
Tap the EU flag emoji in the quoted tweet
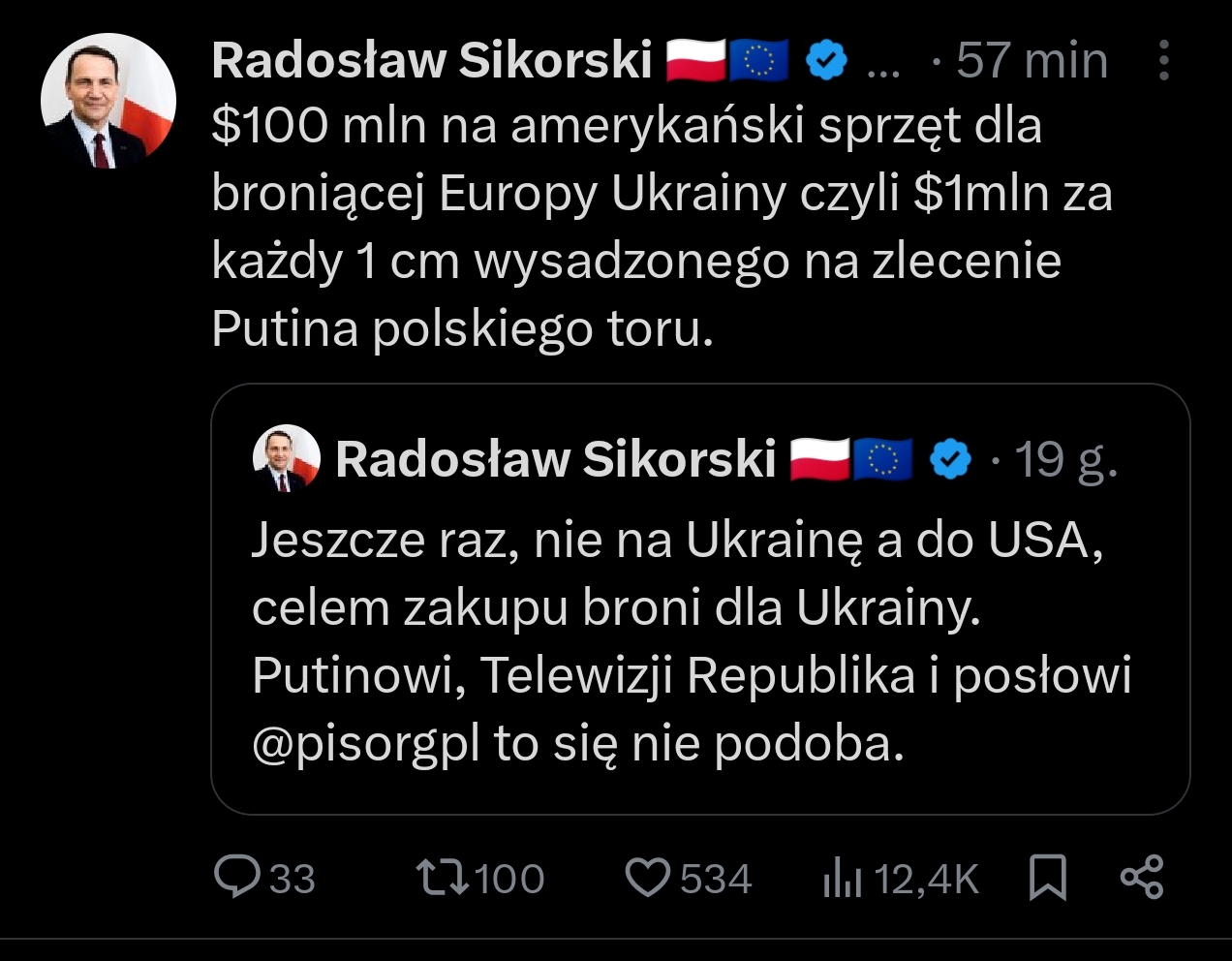pyautogui.click(x=882, y=460)
